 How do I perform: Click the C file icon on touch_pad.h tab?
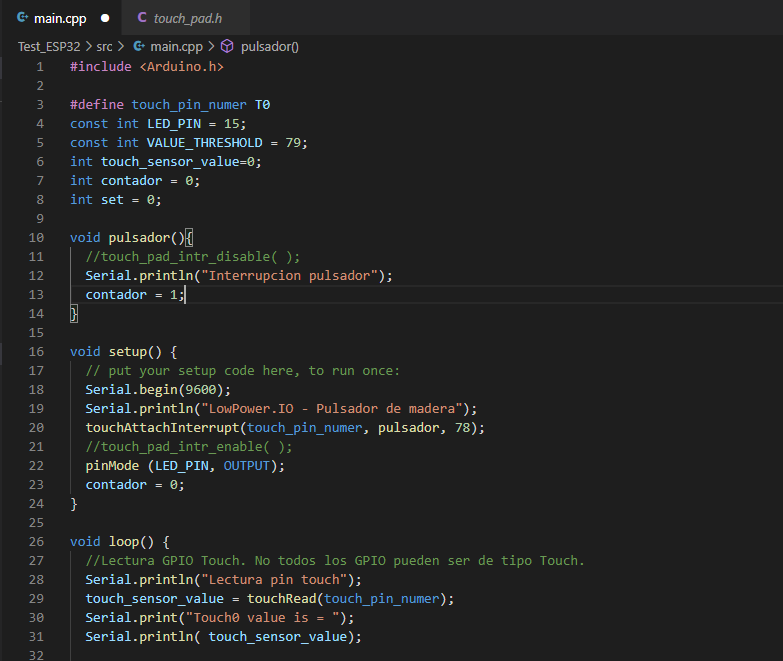click(142, 17)
